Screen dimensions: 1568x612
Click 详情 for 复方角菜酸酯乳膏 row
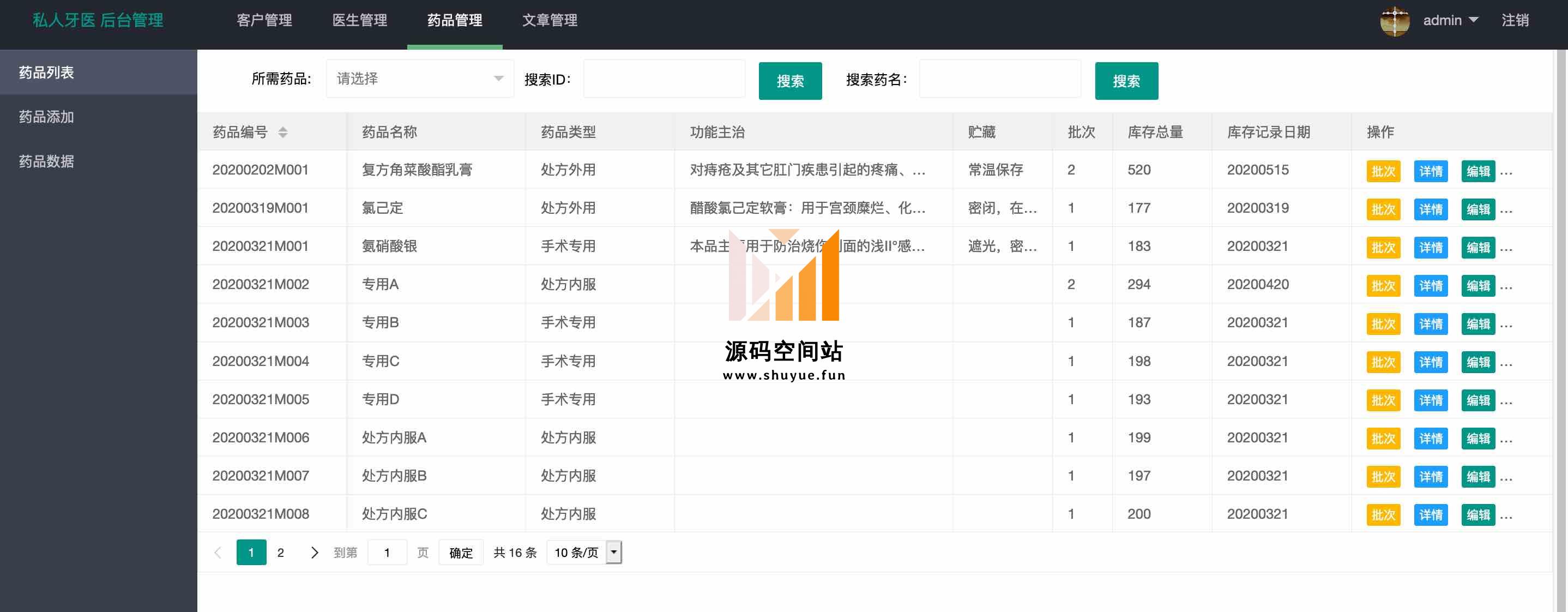1431,171
